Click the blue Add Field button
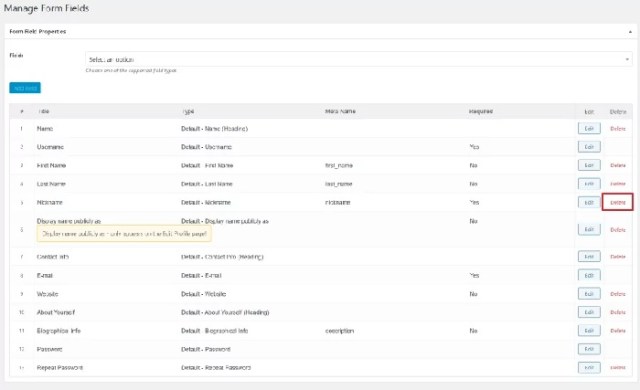The width and height of the screenshot is (640, 390). pos(25,88)
